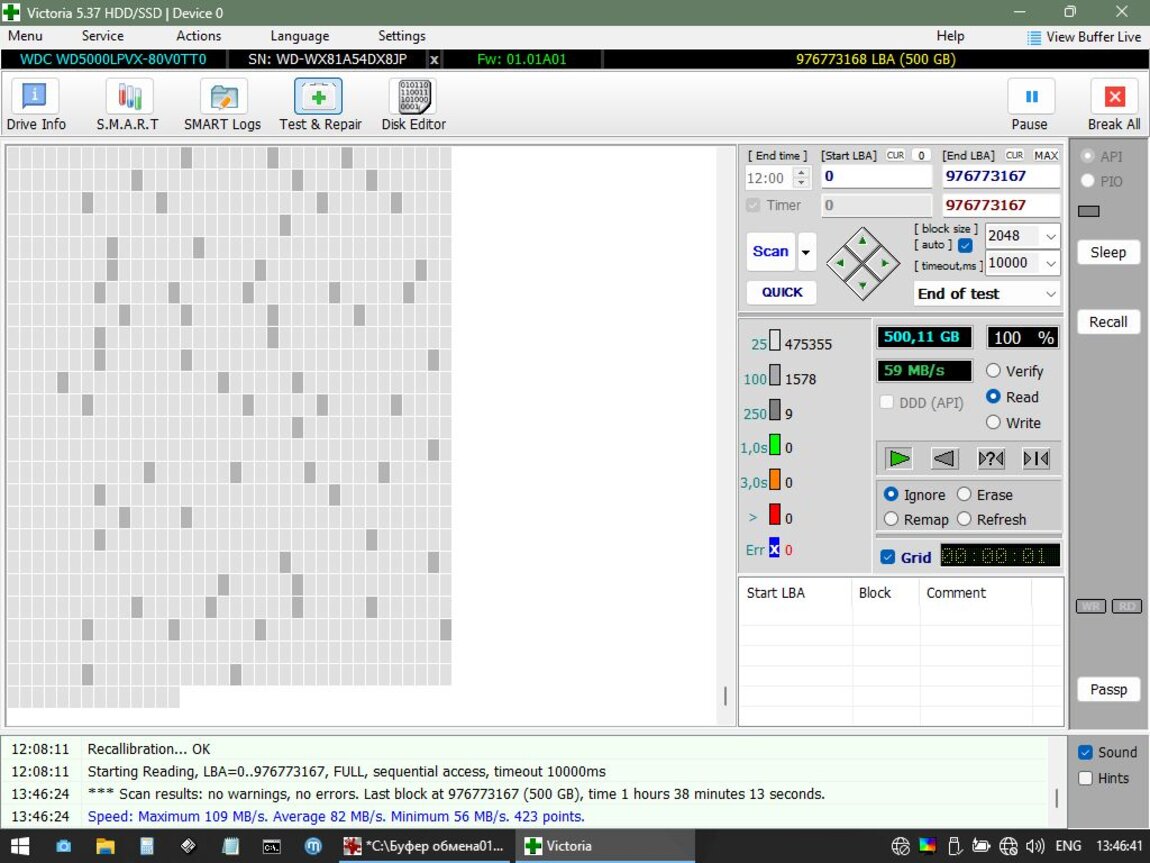Viewport: 1150px width, 863px height.
Task: Click the Start LBA input field
Action: click(x=876, y=176)
